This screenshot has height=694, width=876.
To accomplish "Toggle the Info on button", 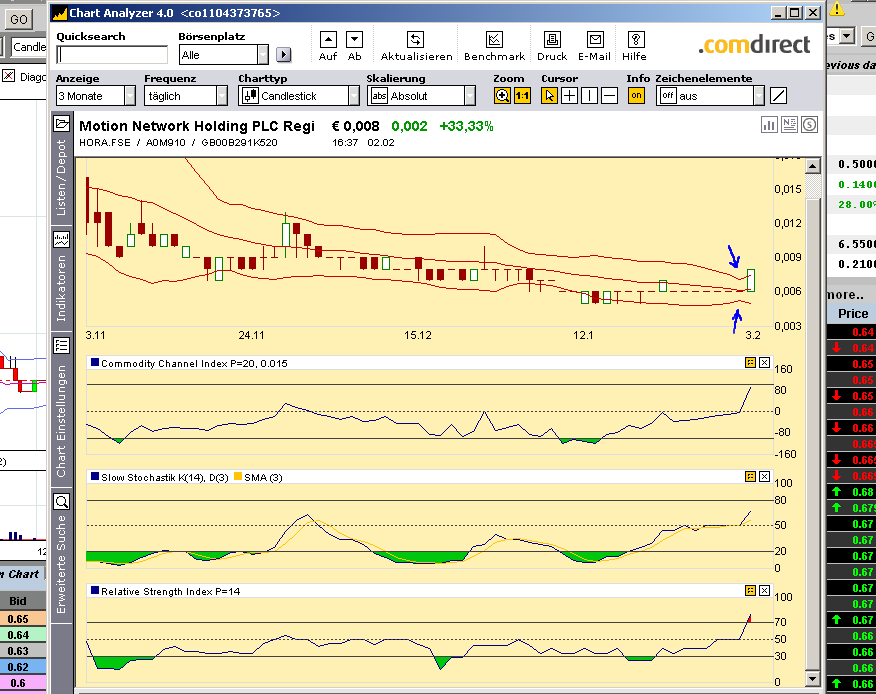I will tap(636, 96).
